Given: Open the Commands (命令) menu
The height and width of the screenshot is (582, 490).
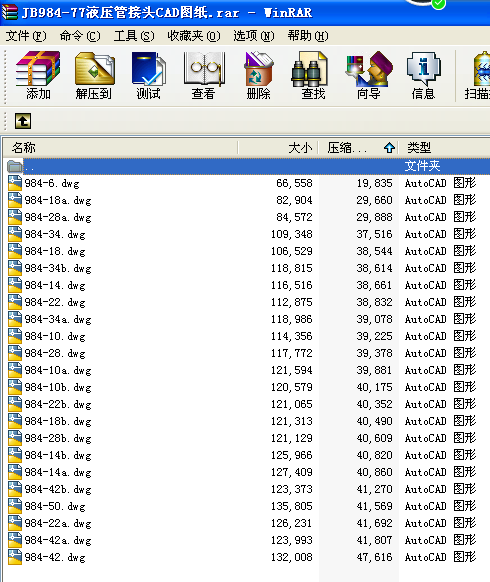Looking at the screenshot, I should click(x=80, y=36).
